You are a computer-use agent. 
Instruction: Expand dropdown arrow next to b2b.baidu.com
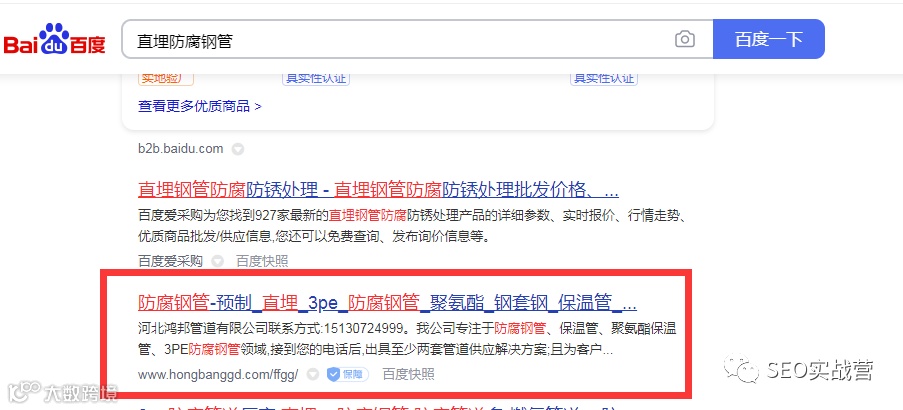click(x=237, y=149)
